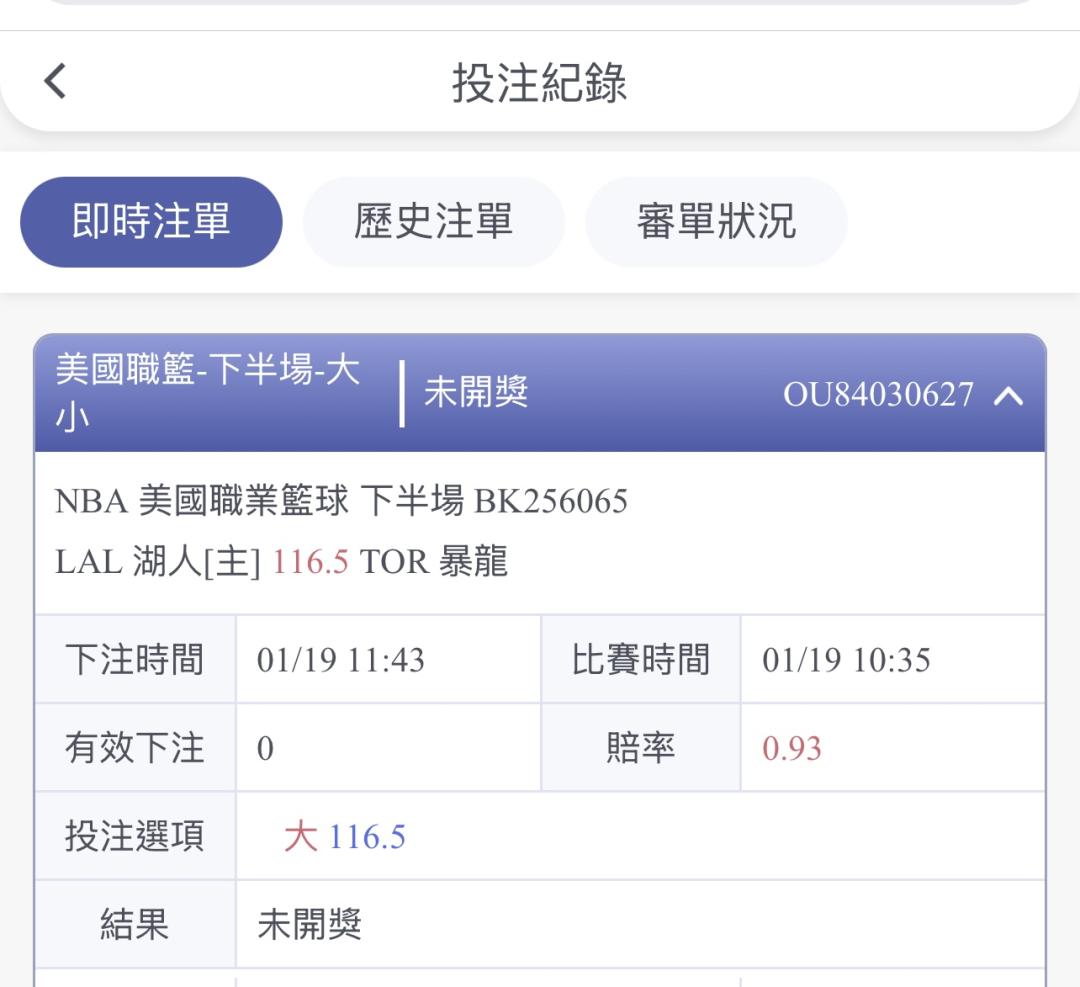Open the 歷史注單 tab
Image resolution: width=1080 pixels, height=987 pixels.
pos(433,222)
